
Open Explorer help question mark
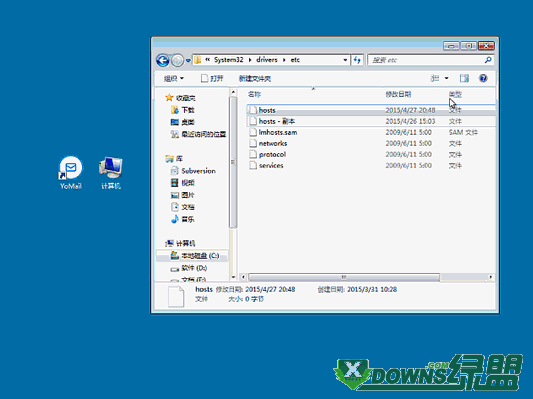point(483,79)
